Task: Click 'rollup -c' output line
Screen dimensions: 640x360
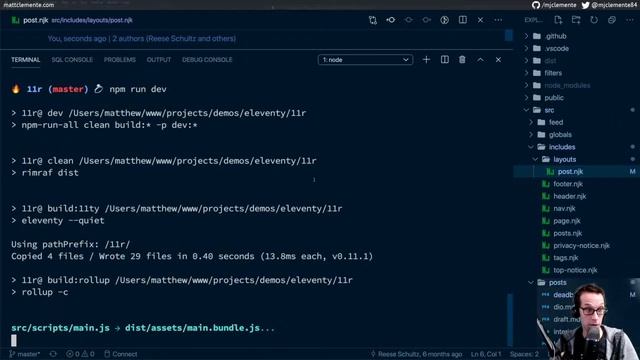Action: [x=45, y=292]
